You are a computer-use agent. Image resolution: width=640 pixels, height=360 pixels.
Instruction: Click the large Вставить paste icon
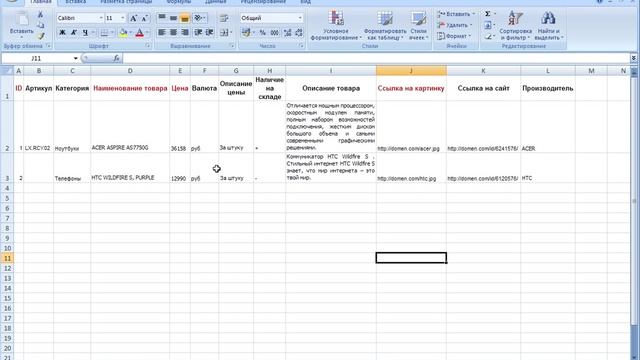[21, 18]
